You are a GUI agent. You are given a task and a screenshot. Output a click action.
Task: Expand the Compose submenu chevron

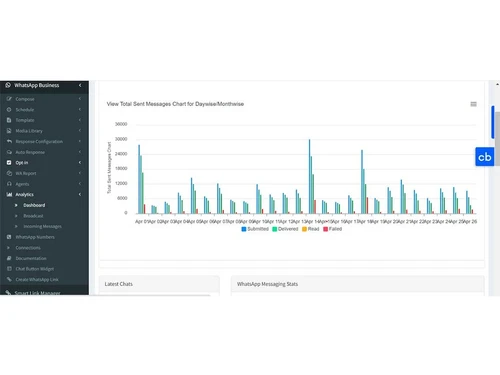click(80, 99)
